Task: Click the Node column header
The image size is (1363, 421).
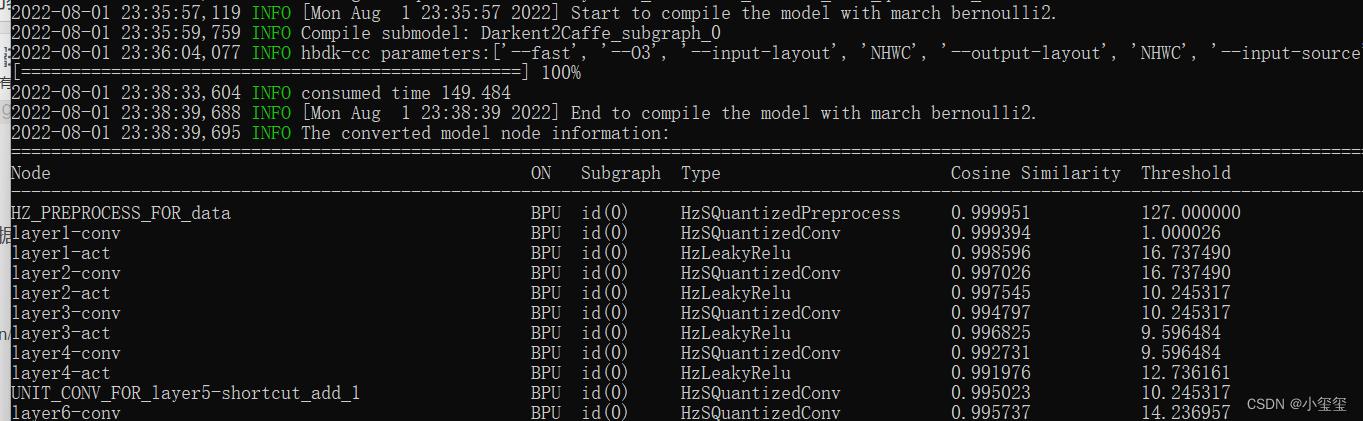Action: tap(31, 173)
